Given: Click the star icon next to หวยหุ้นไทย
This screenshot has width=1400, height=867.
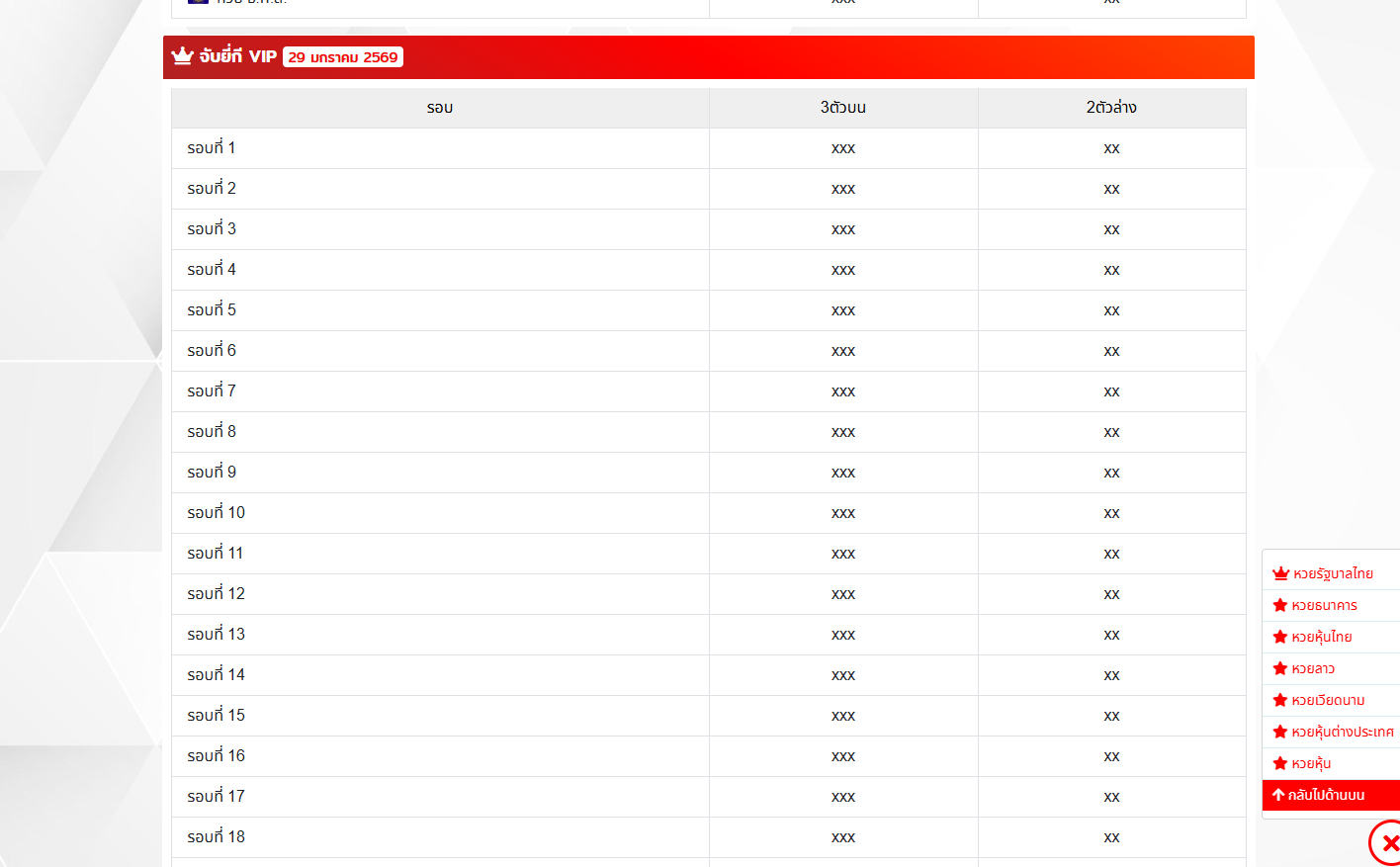Looking at the screenshot, I should (x=1279, y=637).
